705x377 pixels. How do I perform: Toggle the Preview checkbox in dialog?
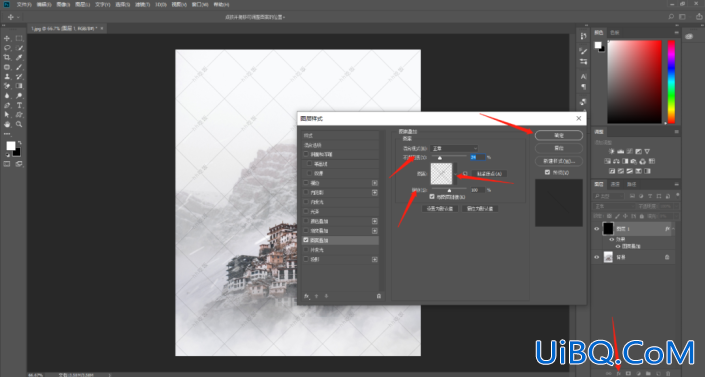547,172
